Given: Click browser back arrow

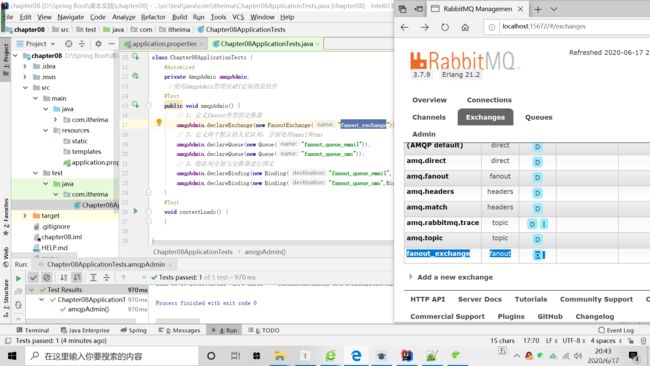Looking at the screenshot, I should pyautogui.click(x=405, y=27).
